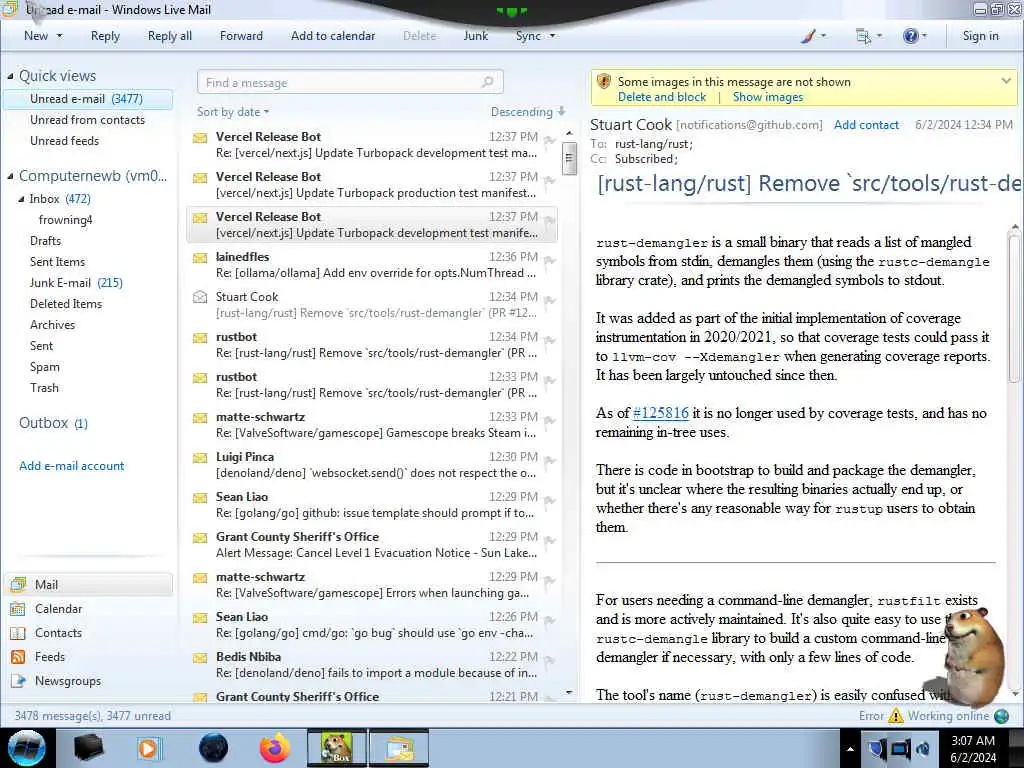Mark the message as Junk
Screen dimensions: 1024x768
475,36
